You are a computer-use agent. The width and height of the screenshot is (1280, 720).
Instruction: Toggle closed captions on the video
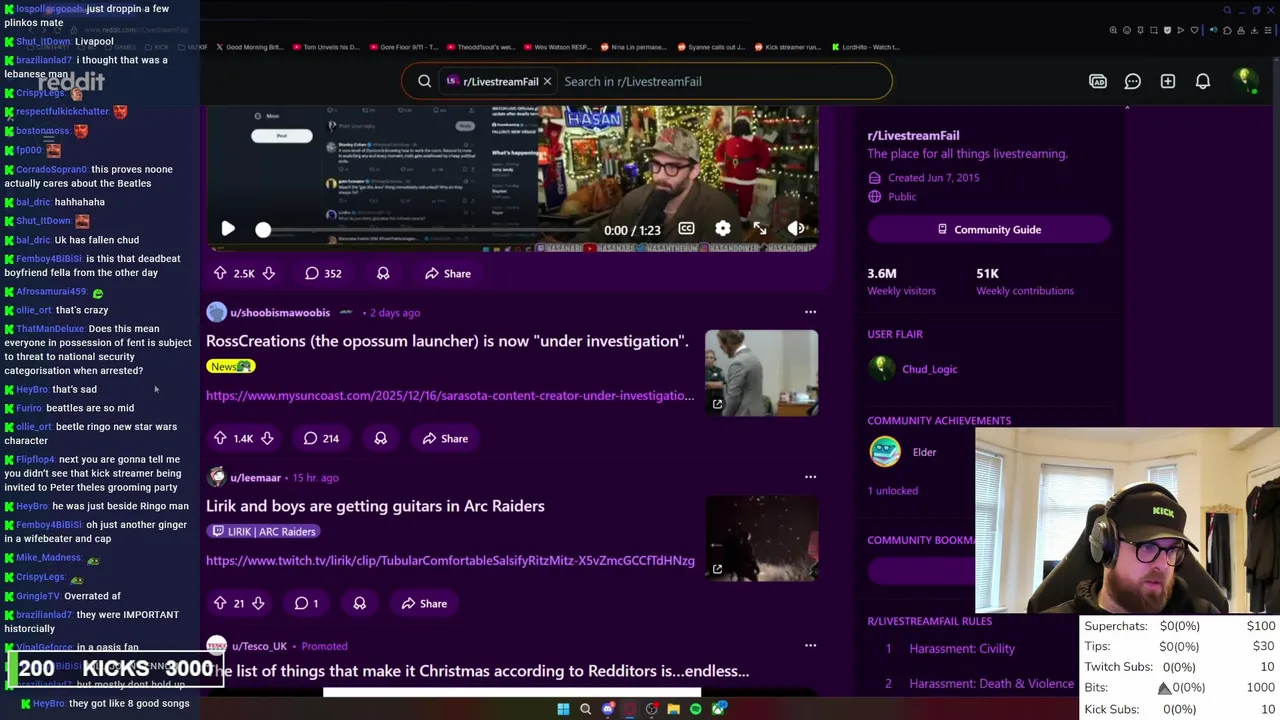(686, 229)
